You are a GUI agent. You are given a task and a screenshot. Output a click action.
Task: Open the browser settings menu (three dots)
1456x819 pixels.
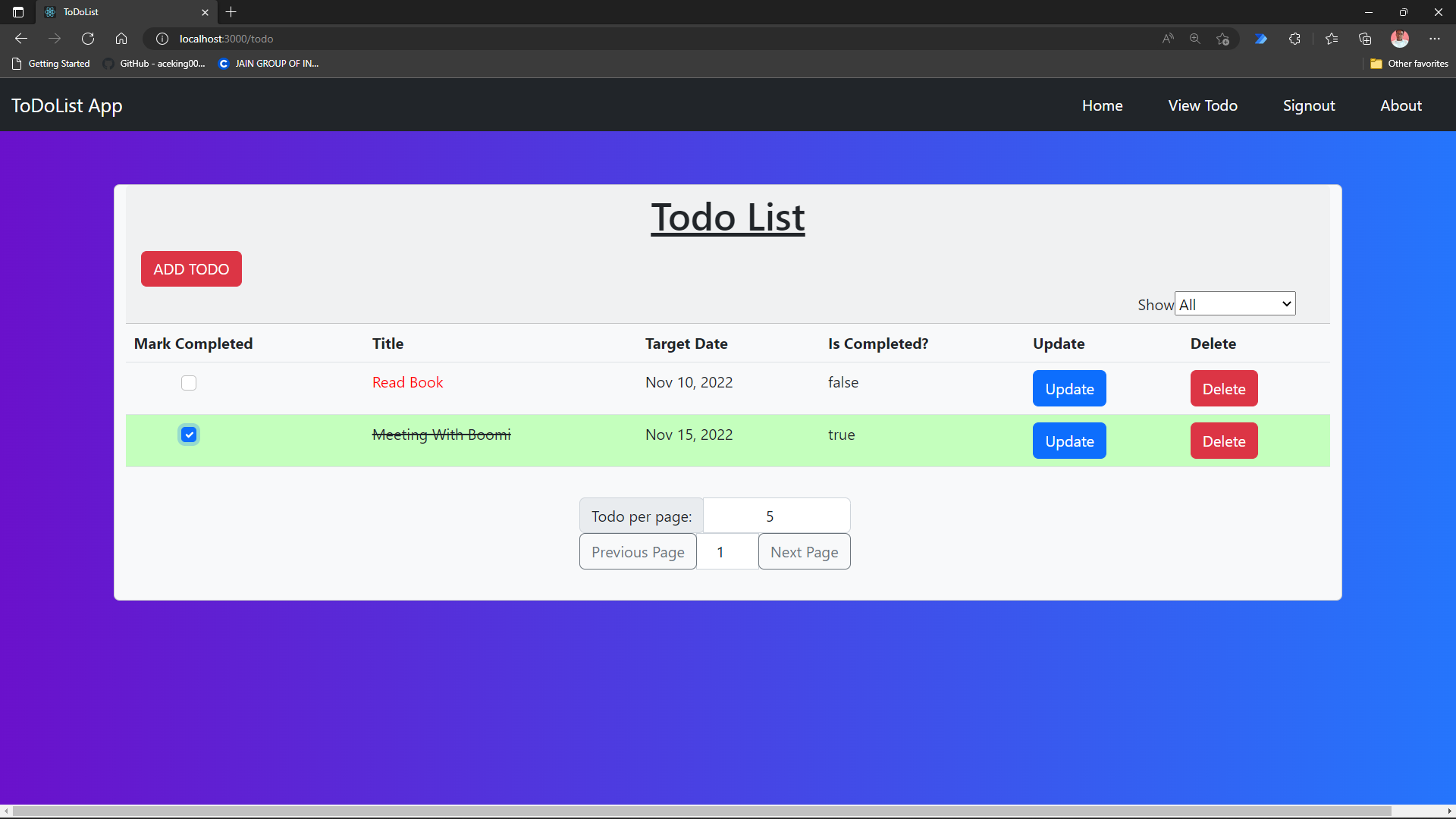pos(1435,39)
